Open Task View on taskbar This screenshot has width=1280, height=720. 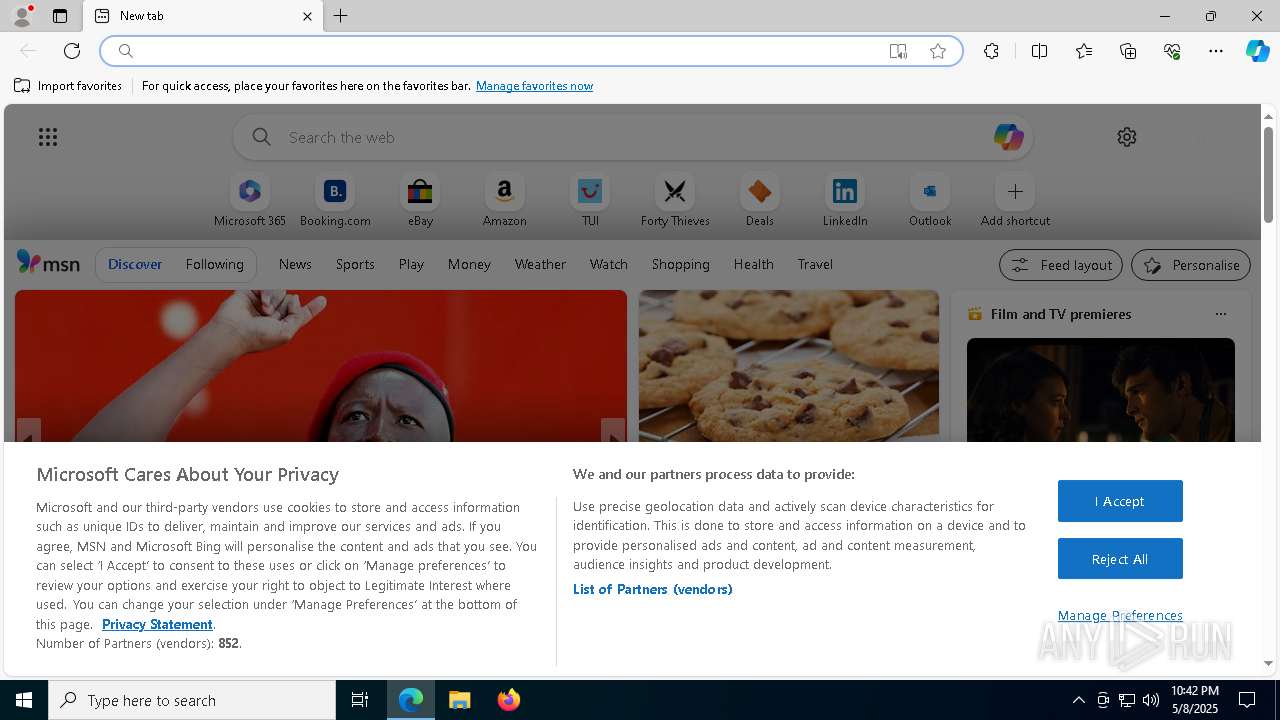(360, 700)
